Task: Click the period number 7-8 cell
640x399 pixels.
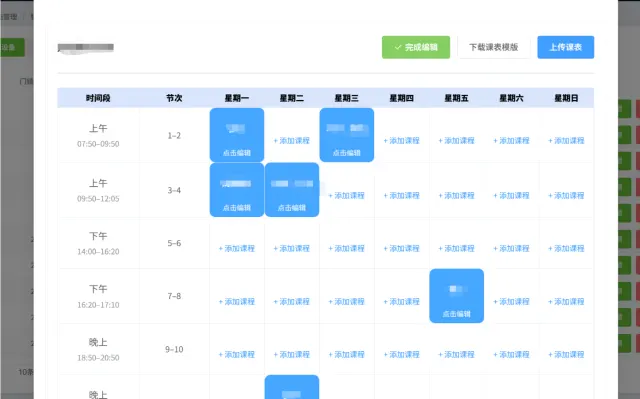Action: (x=174, y=296)
